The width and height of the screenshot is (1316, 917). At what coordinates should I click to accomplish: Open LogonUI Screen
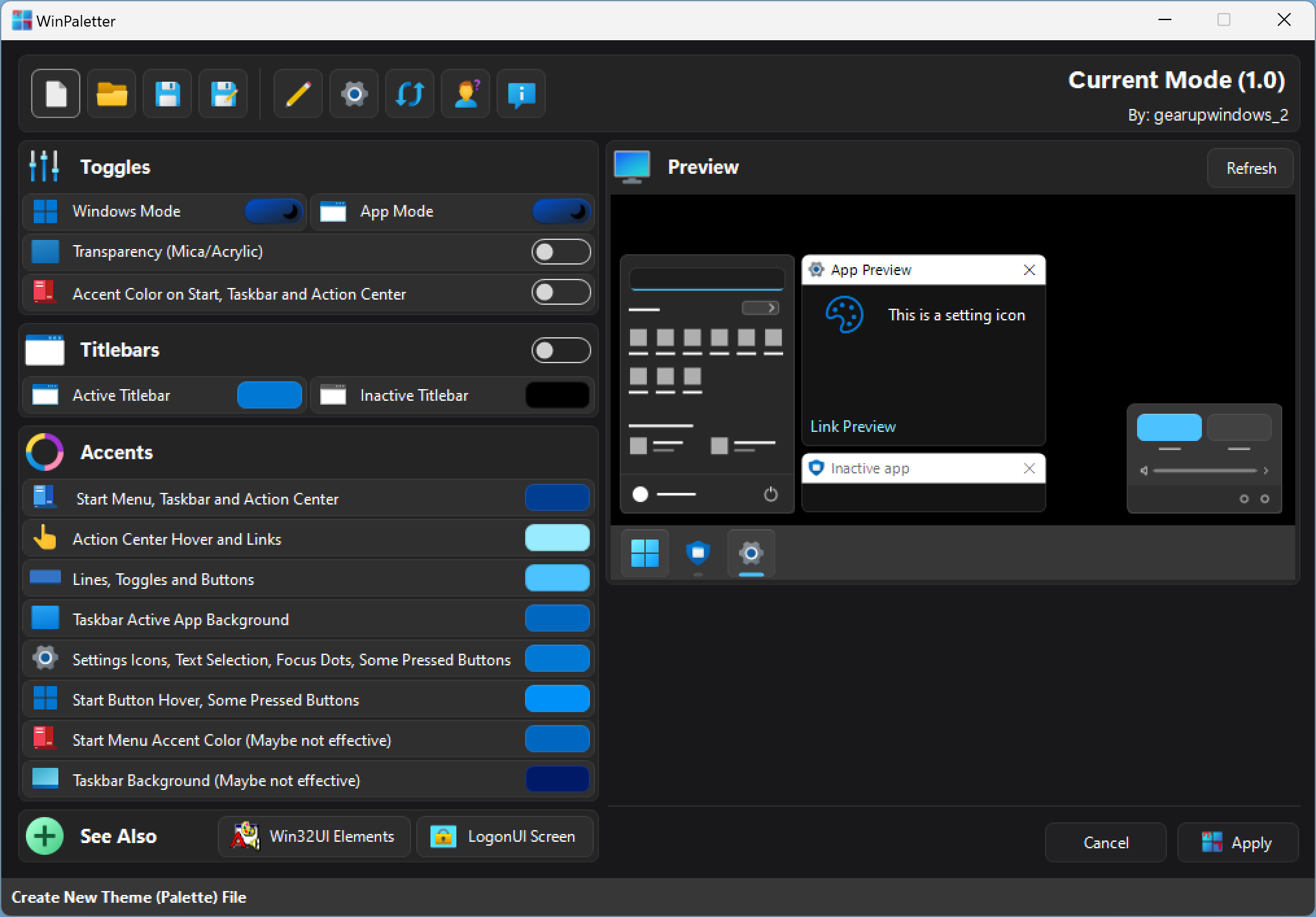coord(504,837)
